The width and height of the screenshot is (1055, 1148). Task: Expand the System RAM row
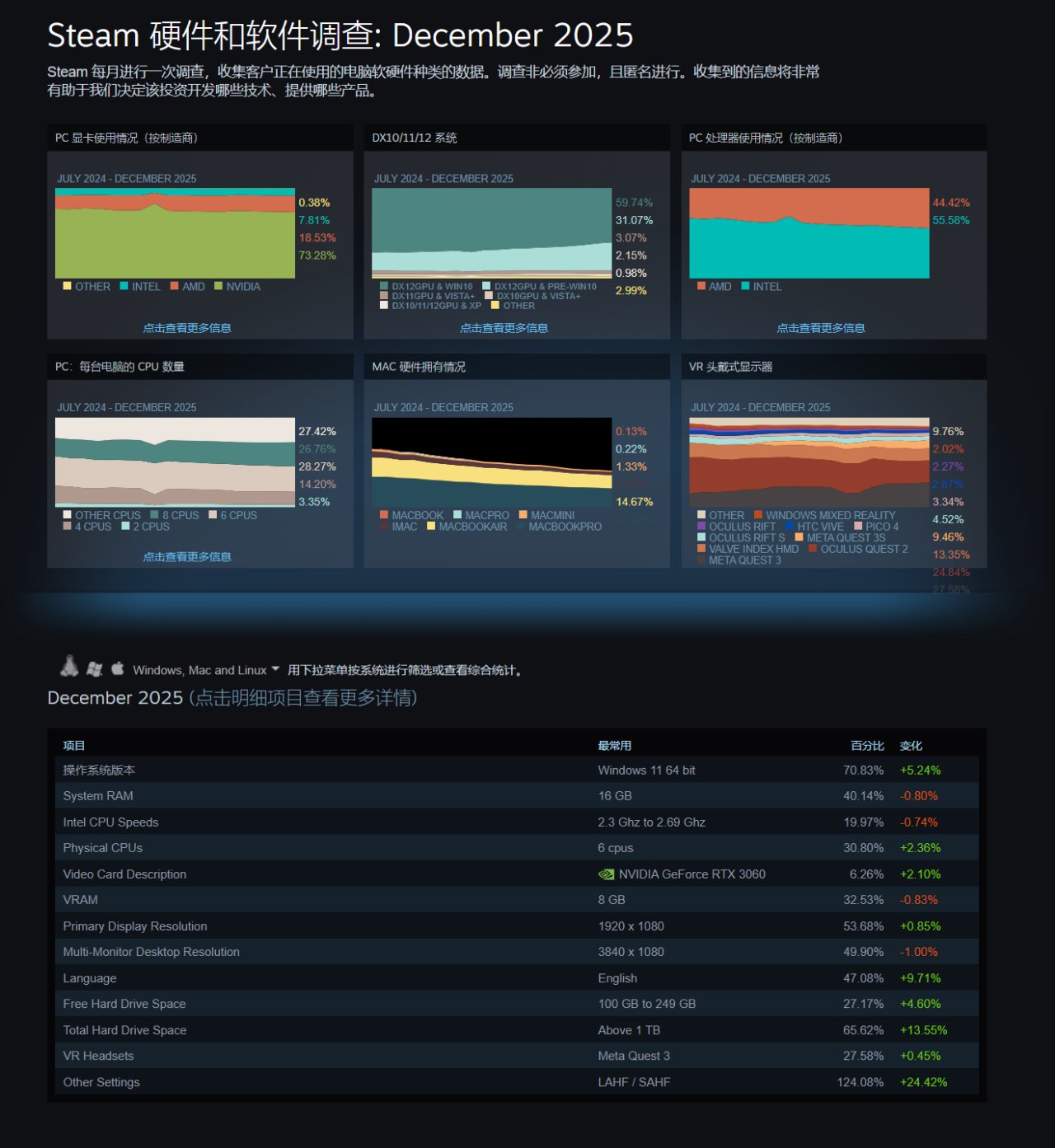pyautogui.click(x=517, y=796)
